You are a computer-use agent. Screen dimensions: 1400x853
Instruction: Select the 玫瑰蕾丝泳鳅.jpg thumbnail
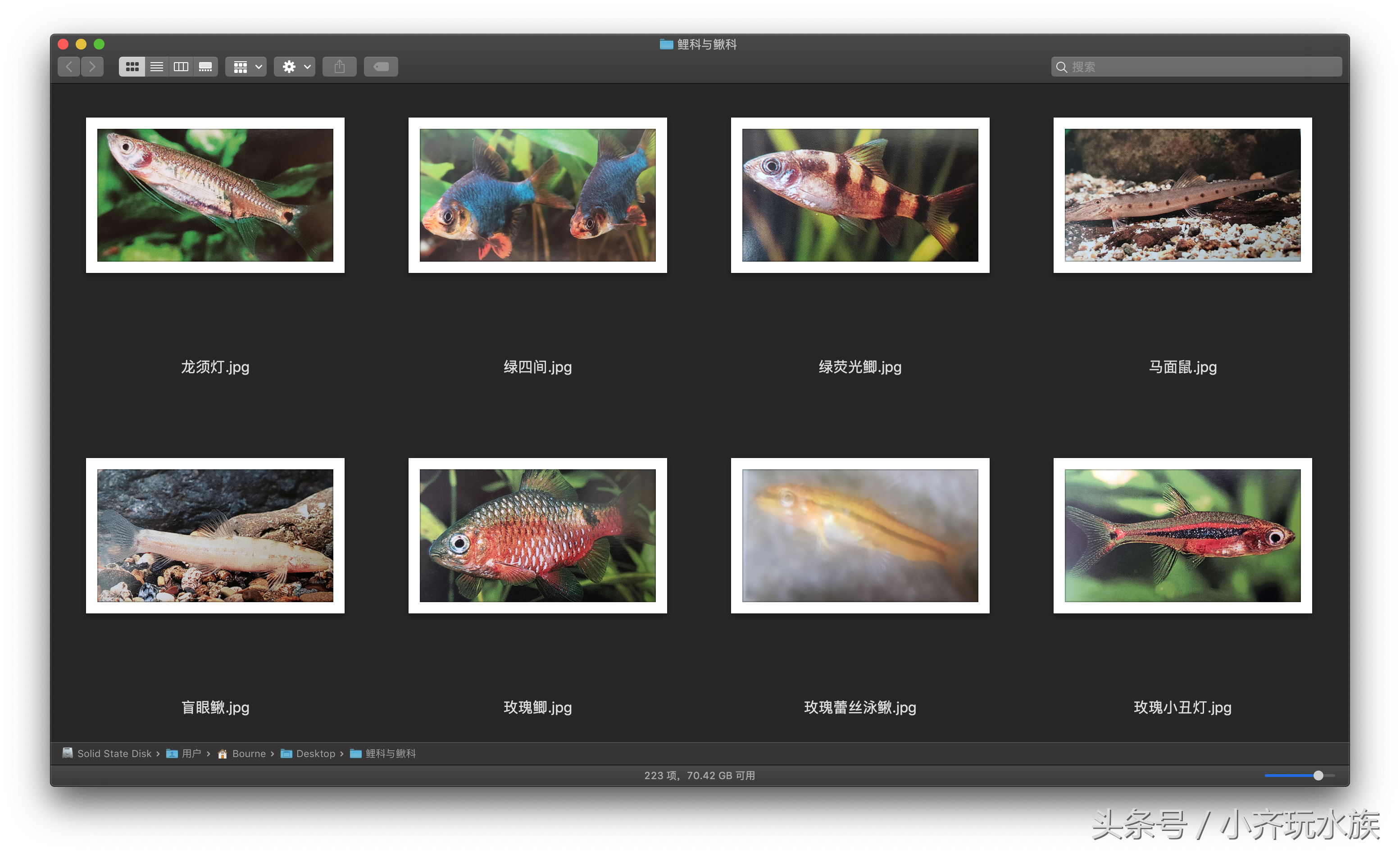860,535
